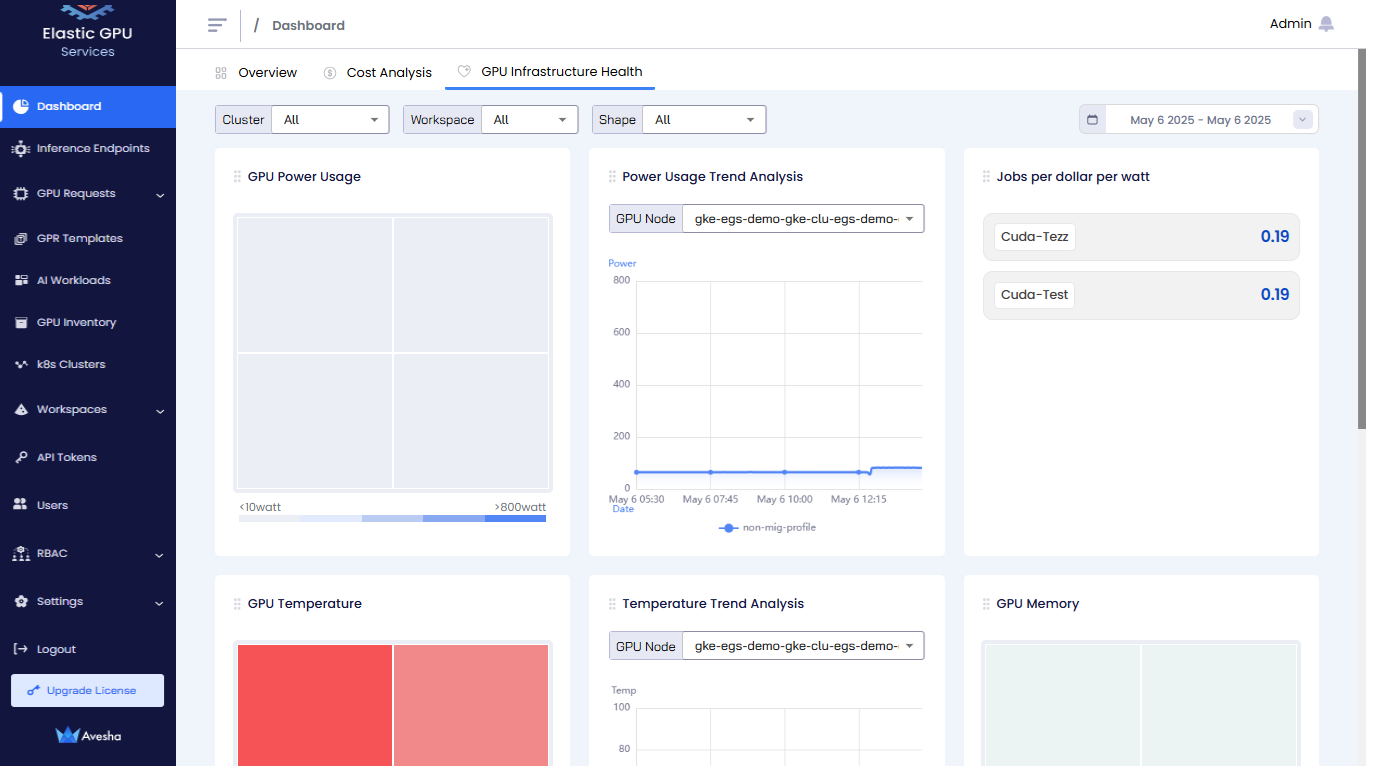The image size is (1375, 766).
Task: Click the GPU Inventory sidebar icon
Action: coord(21,322)
